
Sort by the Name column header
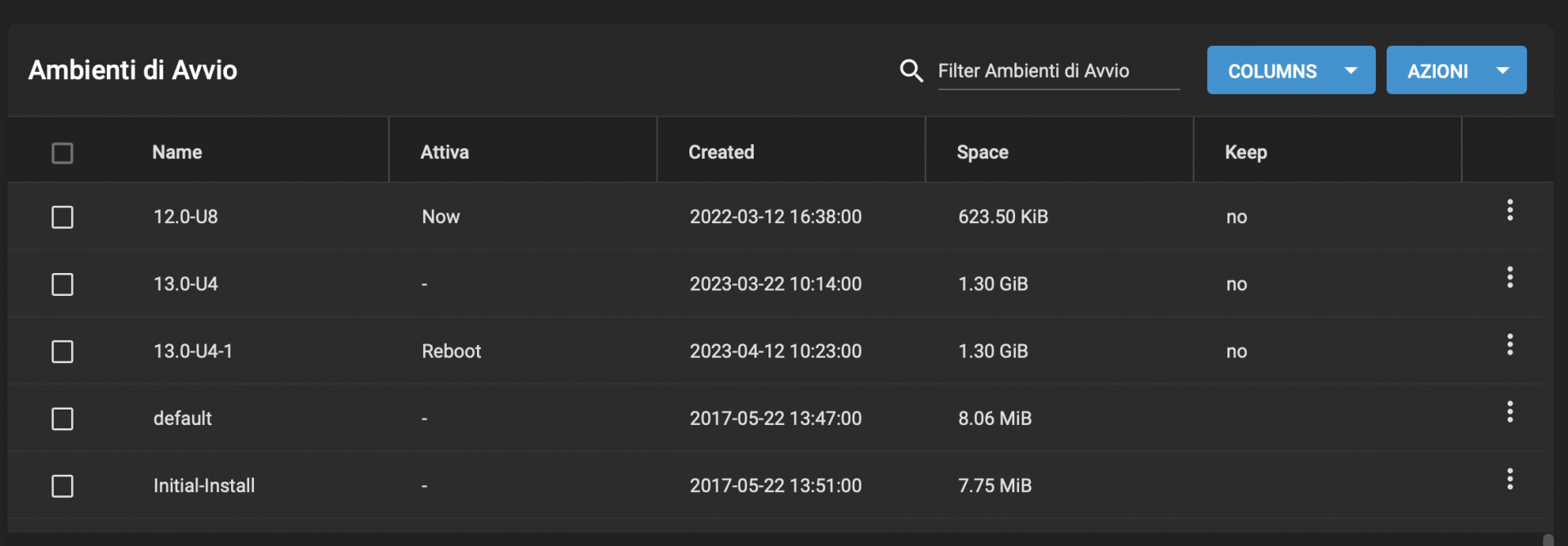[x=177, y=152]
